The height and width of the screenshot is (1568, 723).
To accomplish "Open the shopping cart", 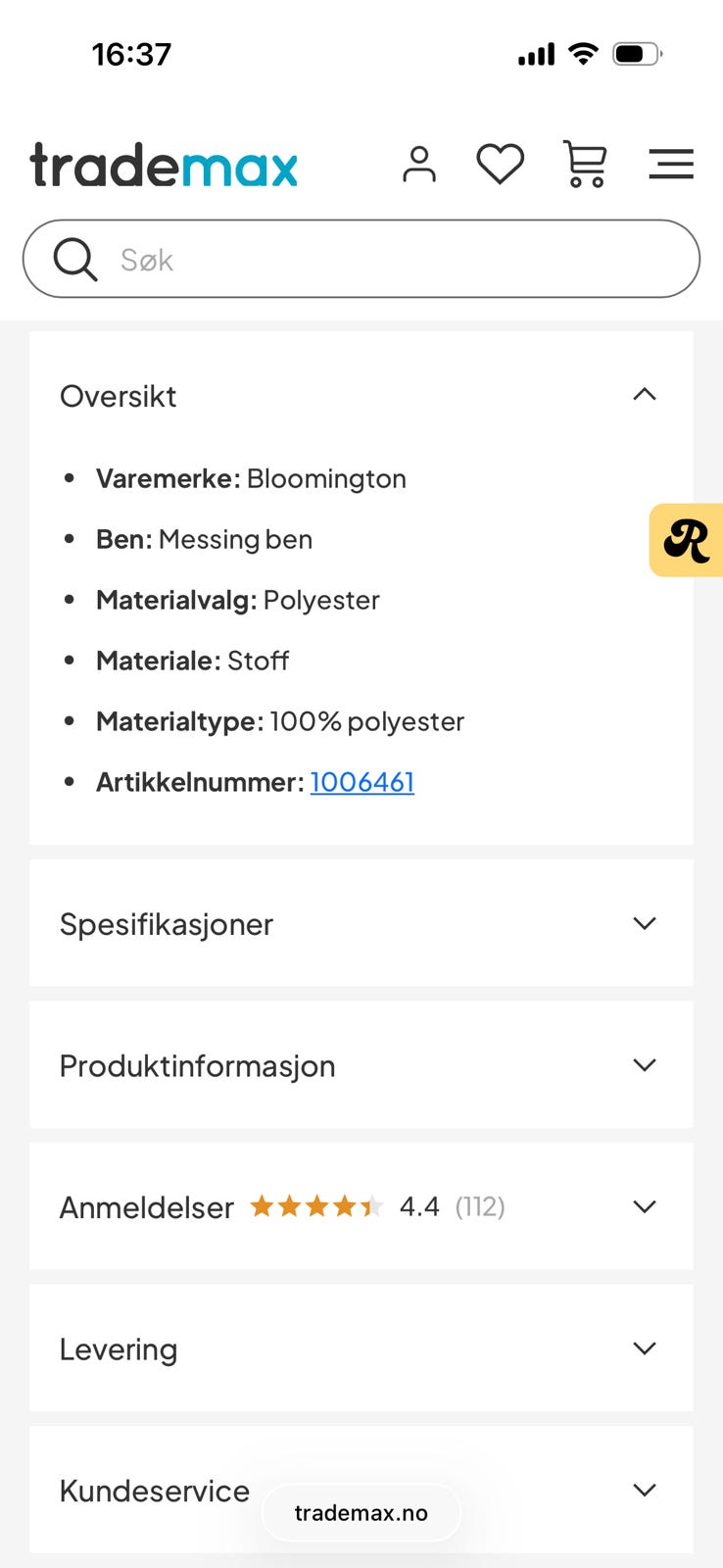I will click(585, 164).
